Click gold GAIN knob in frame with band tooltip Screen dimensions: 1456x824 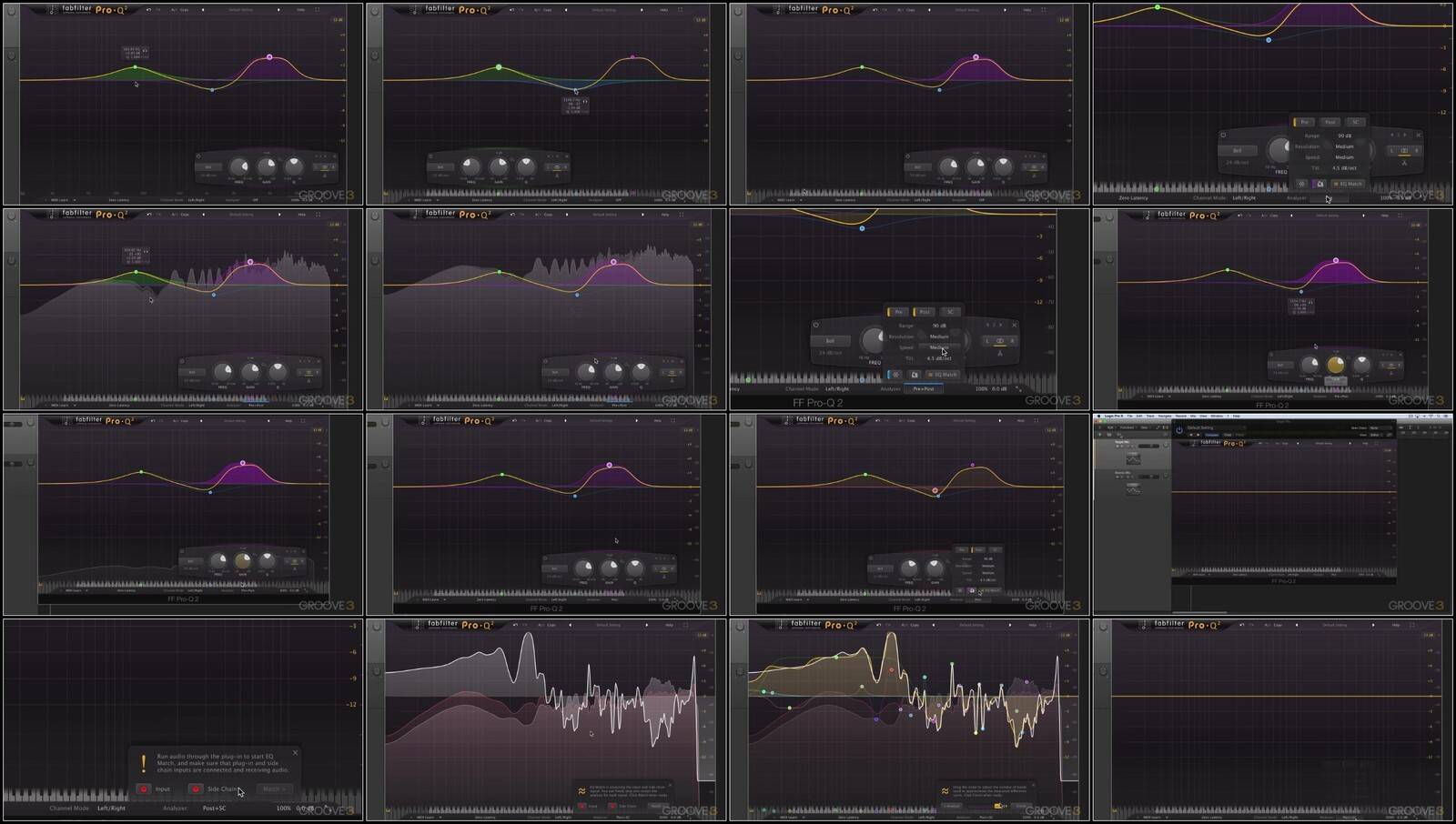1335,365
